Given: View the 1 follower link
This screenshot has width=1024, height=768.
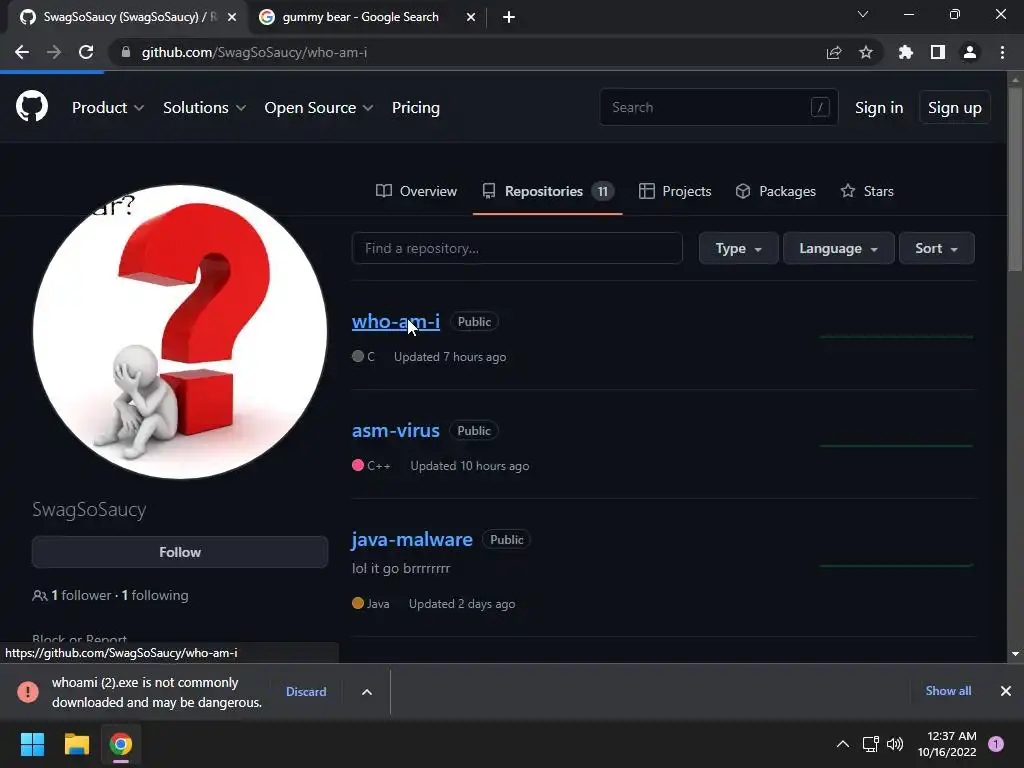Looking at the screenshot, I should pyautogui.click(x=81, y=596).
